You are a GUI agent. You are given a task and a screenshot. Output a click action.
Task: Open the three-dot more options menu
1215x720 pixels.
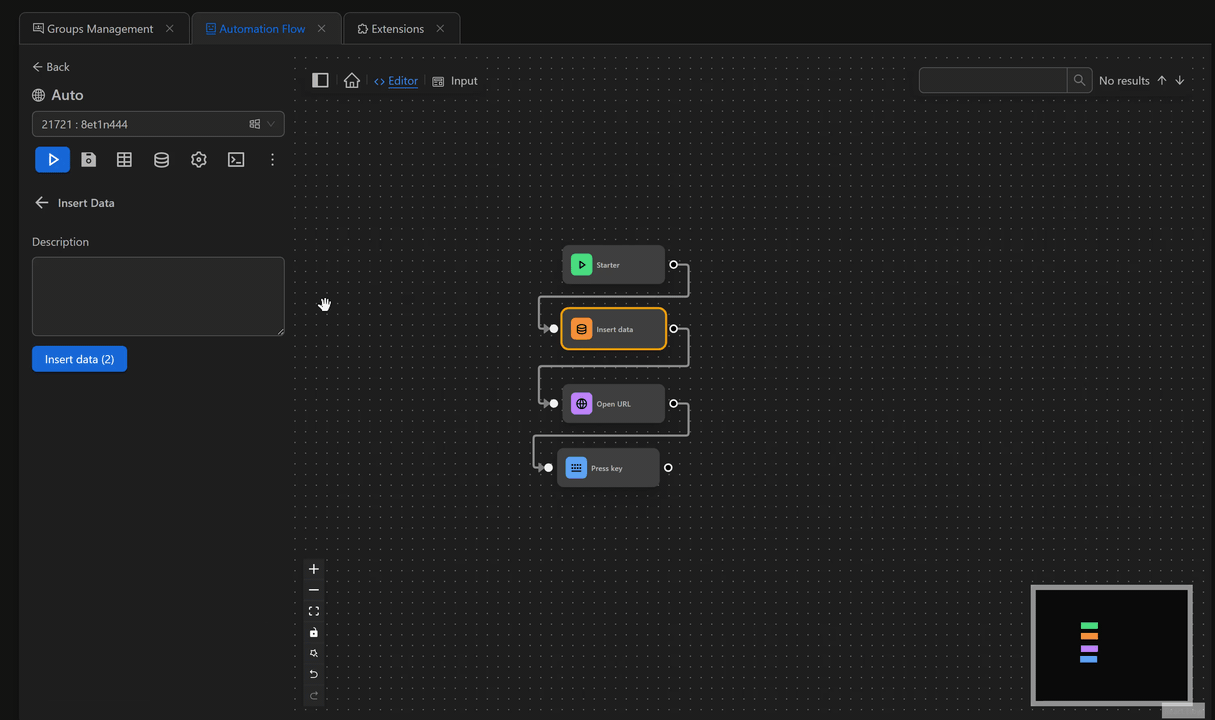(272, 159)
